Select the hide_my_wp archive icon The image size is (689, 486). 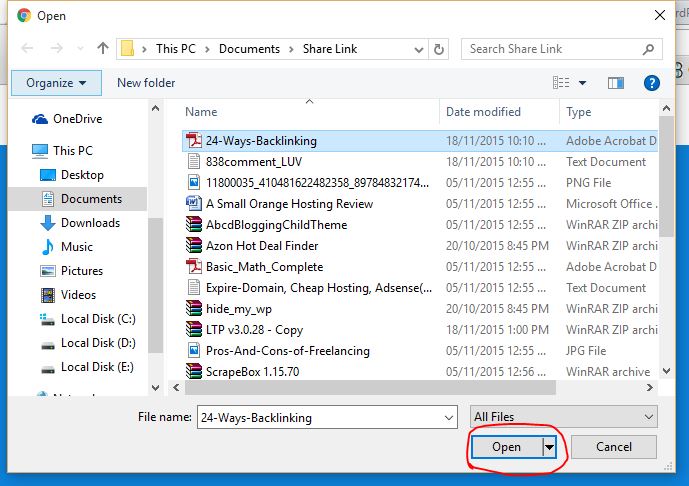click(193, 308)
